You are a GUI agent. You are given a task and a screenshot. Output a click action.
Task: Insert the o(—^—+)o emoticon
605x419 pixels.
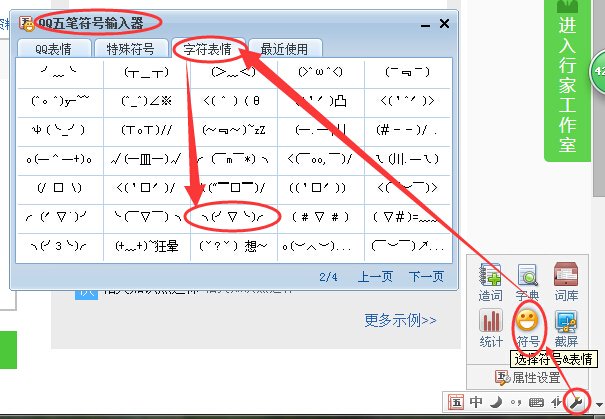(59, 159)
